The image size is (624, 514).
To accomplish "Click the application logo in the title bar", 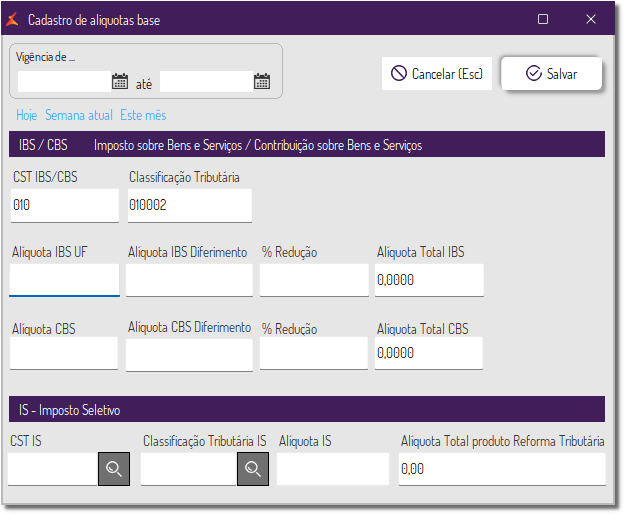I will (13, 19).
